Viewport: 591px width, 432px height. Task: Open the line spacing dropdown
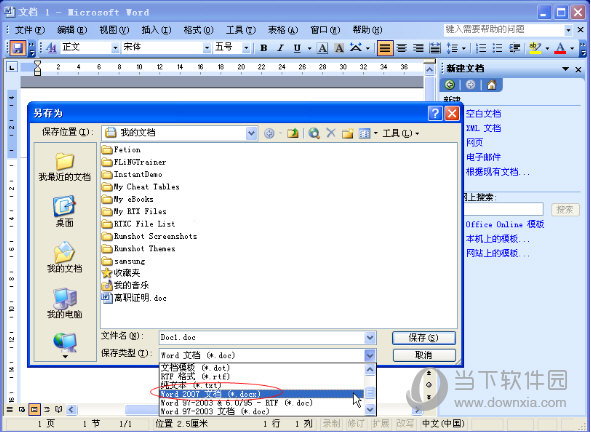(x=464, y=48)
